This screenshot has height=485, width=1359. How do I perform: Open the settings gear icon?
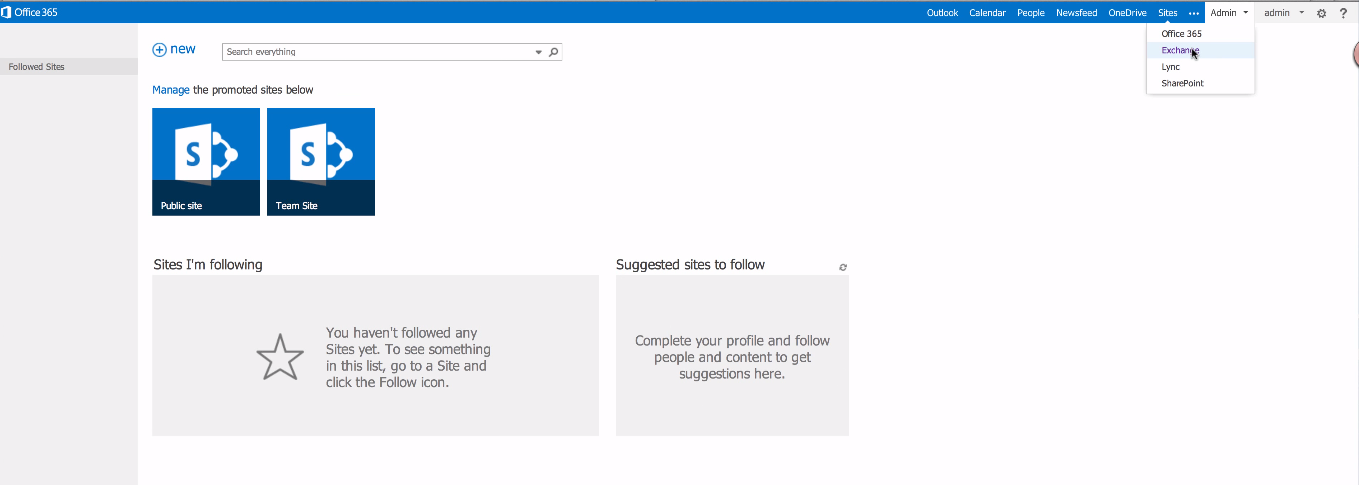1321,13
